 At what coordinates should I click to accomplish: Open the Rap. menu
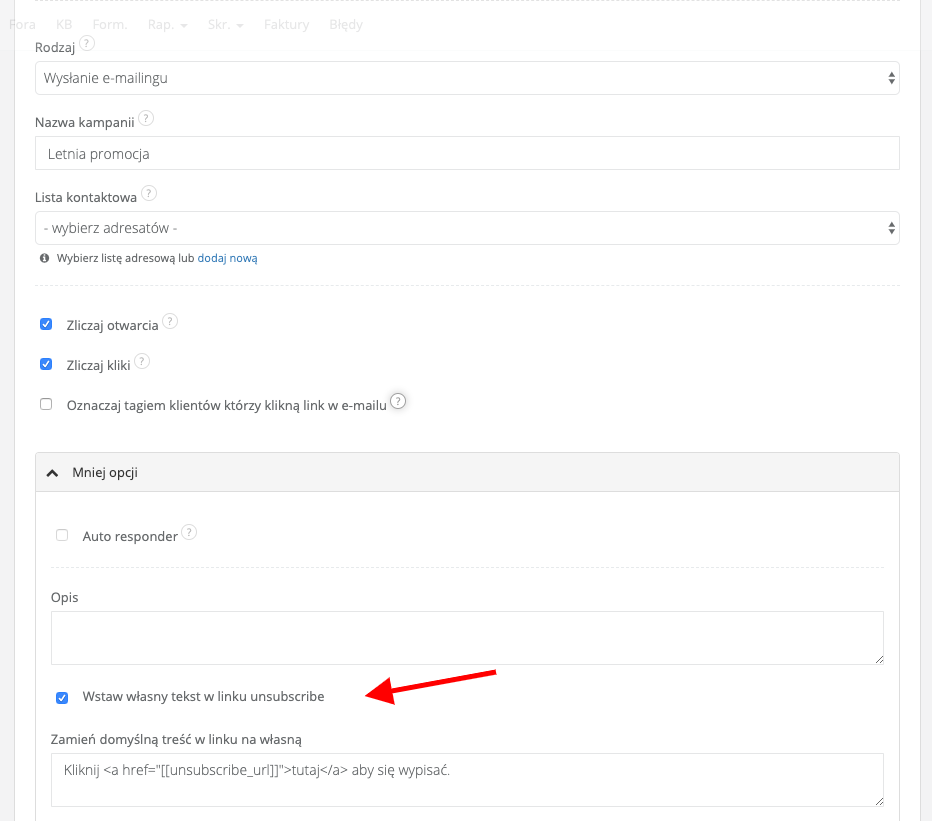pyautogui.click(x=167, y=24)
